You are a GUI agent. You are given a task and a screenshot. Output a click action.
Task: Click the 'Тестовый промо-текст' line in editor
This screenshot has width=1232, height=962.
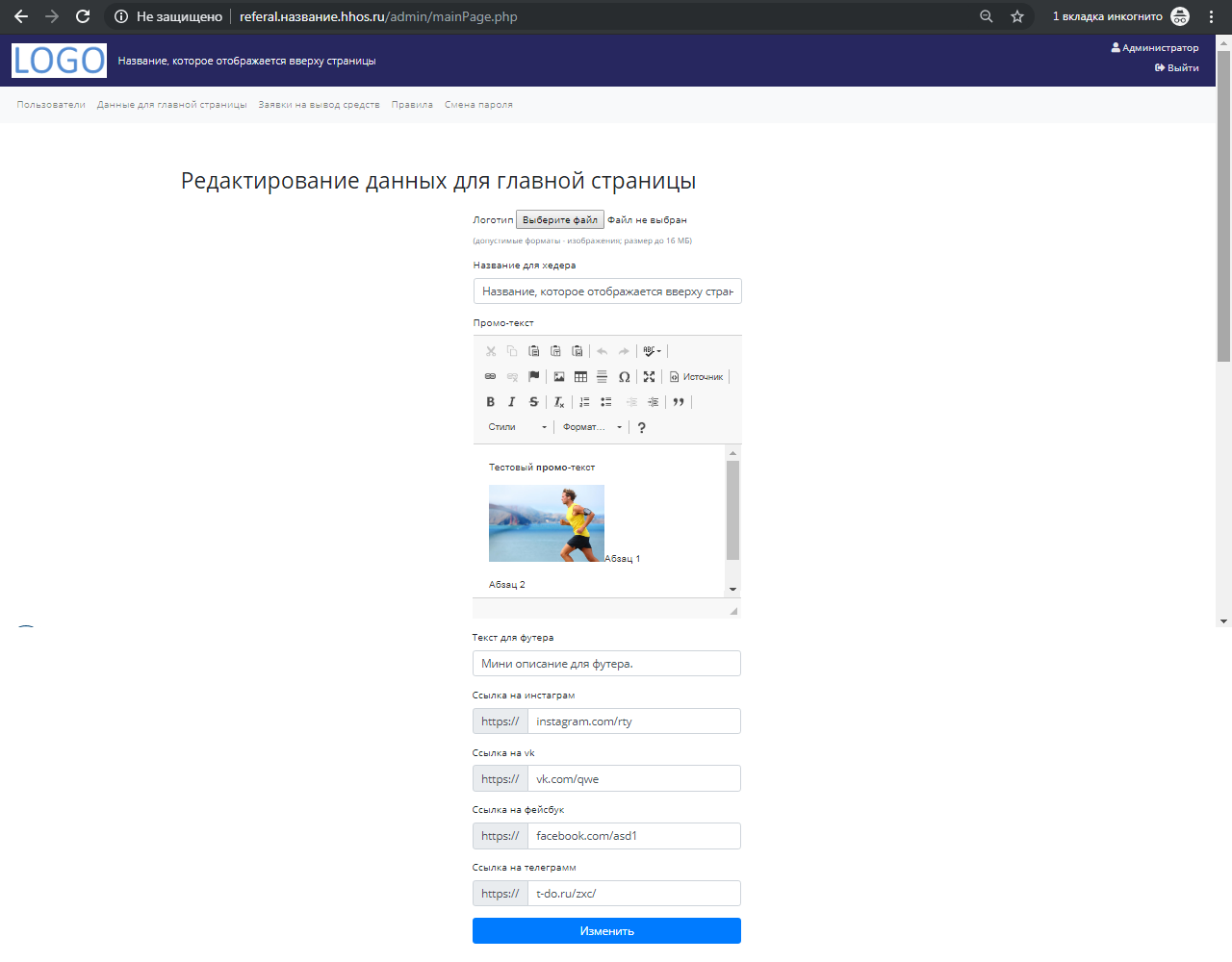[542, 468]
